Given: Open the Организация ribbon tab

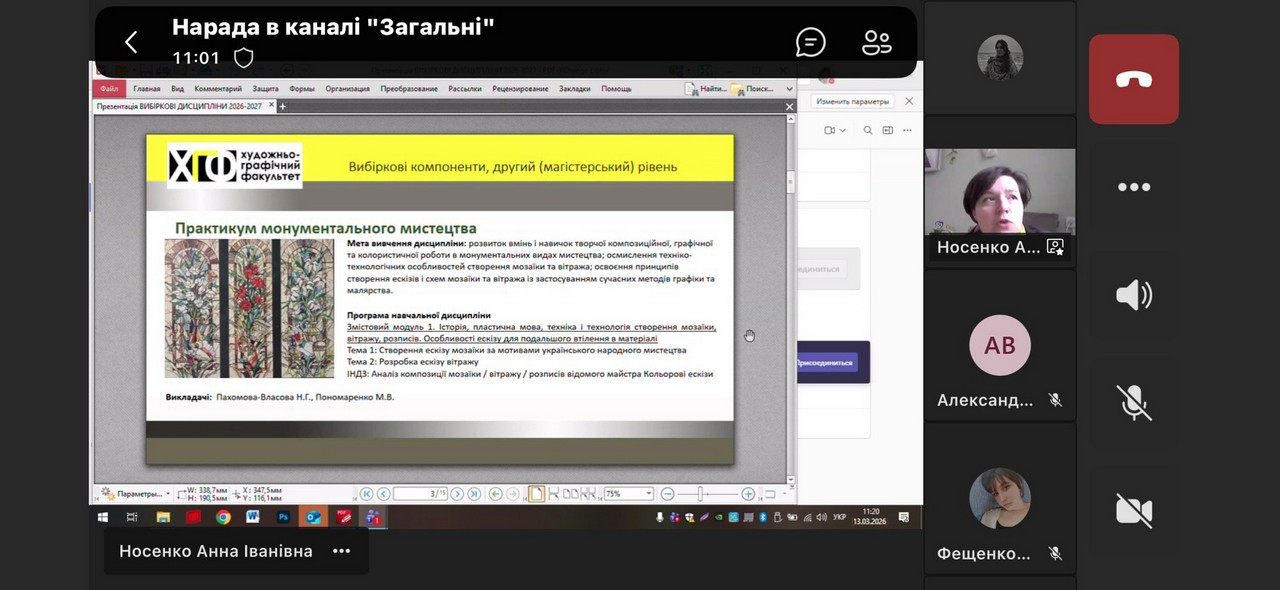Looking at the screenshot, I should coord(347,89).
